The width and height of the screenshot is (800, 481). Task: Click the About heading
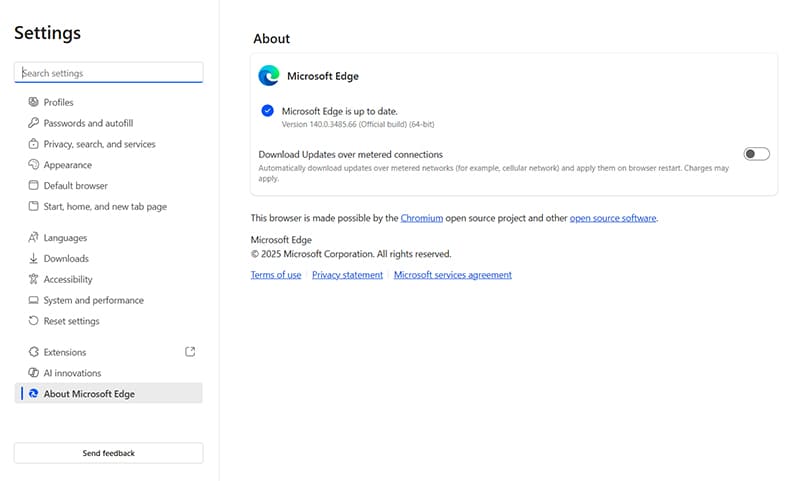(x=271, y=39)
